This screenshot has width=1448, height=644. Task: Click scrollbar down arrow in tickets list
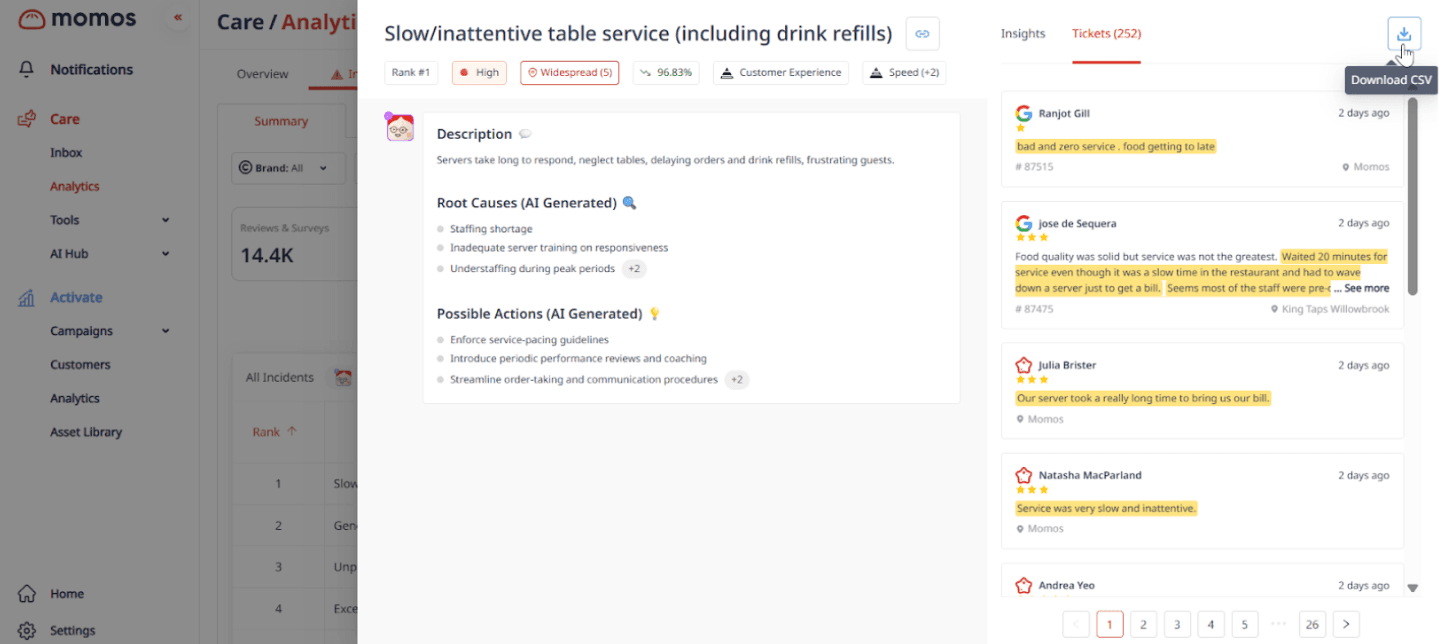click(x=1412, y=588)
